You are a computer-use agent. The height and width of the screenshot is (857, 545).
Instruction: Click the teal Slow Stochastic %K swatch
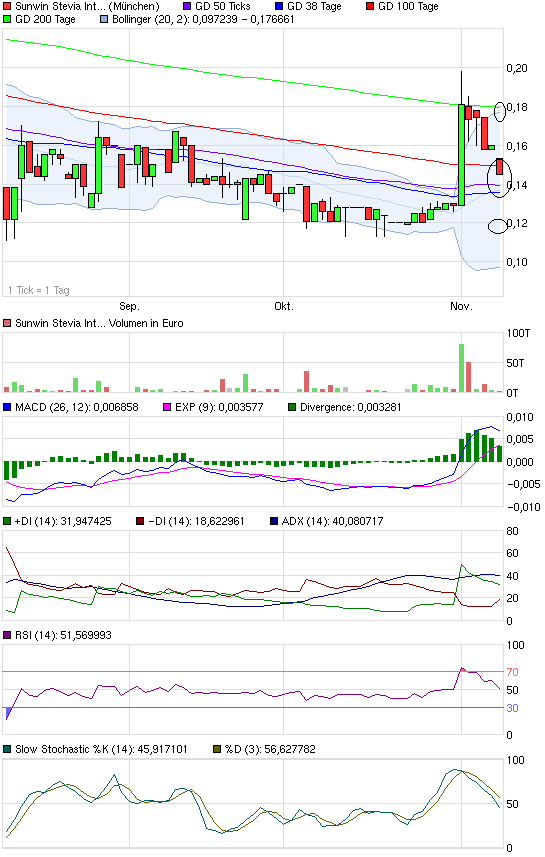click(x=7, y=750)
